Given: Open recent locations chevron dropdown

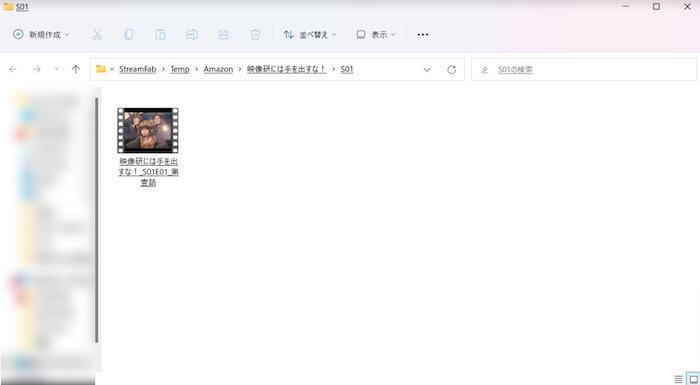Looking at the screenshot, I should click(57, 69).
